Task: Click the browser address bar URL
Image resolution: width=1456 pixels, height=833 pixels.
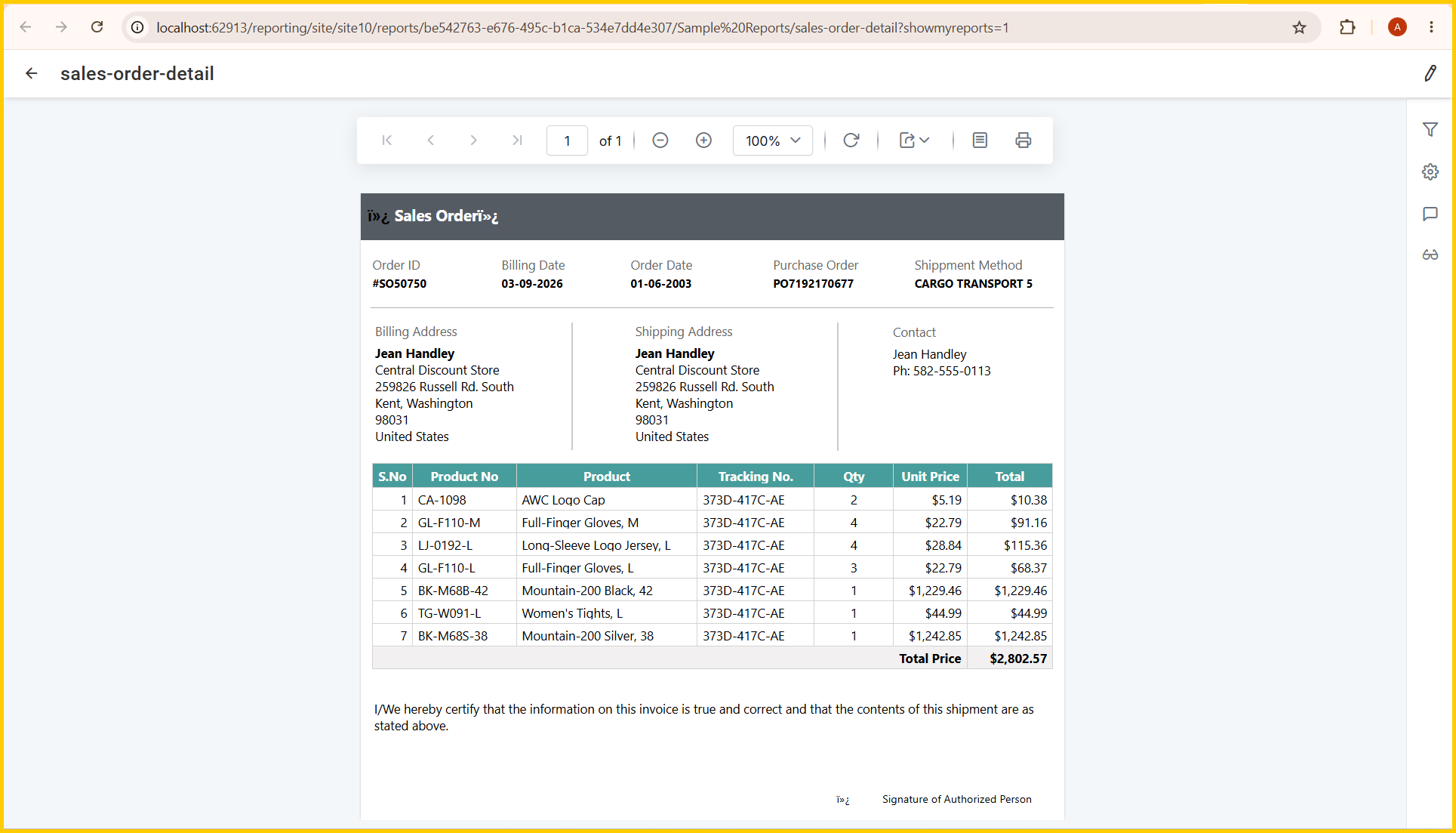Action: coord(582,28)
